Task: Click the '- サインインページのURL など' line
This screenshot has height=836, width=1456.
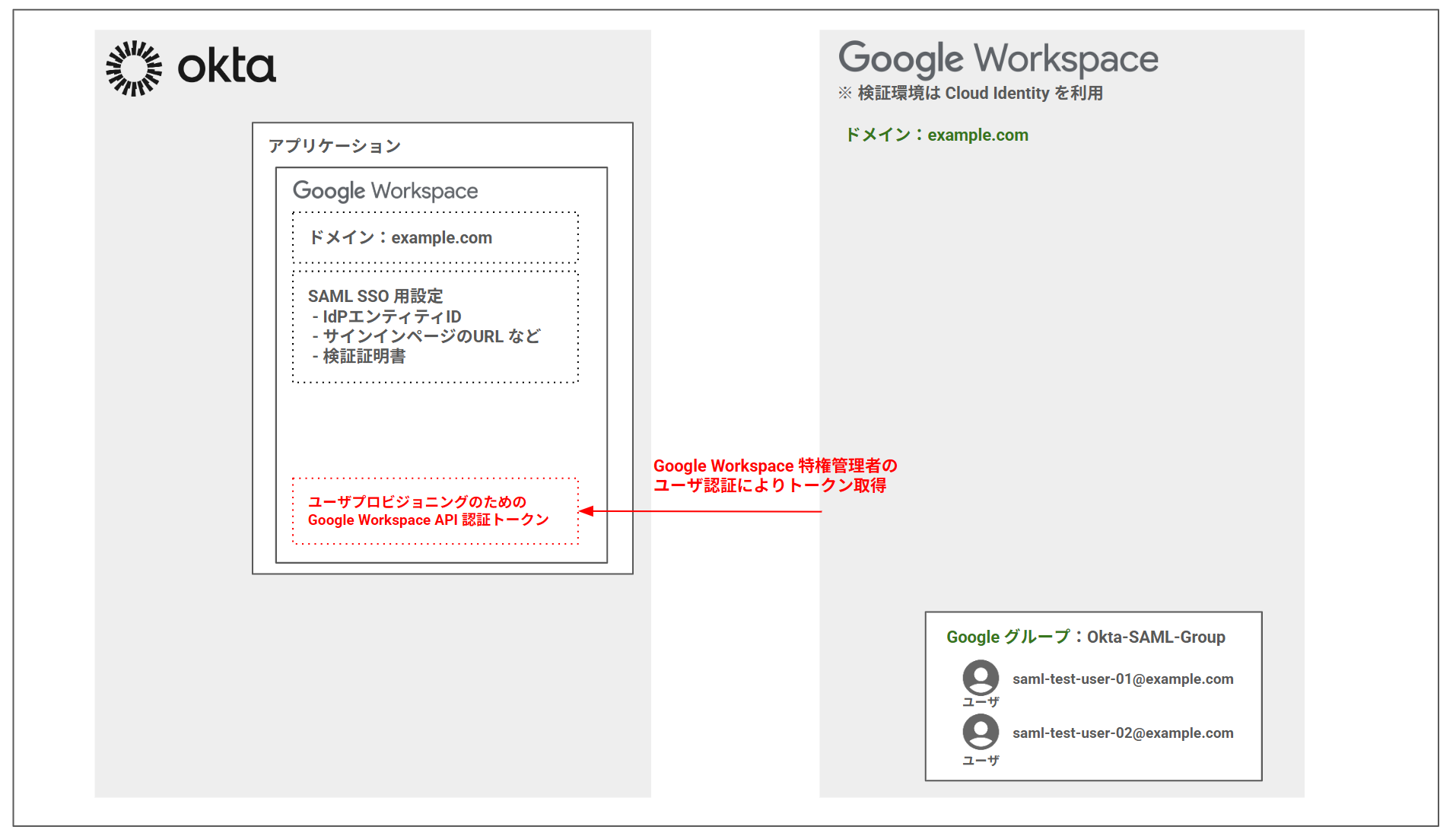Action: point(426,336)
